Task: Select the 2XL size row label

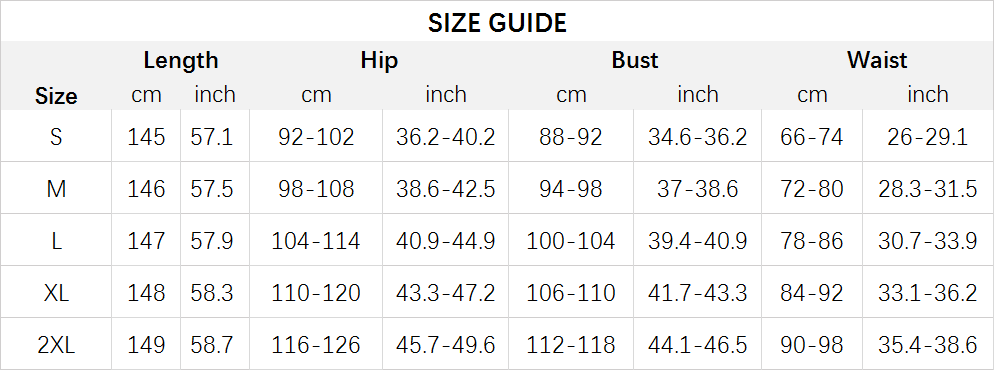Action: point(56,345)
